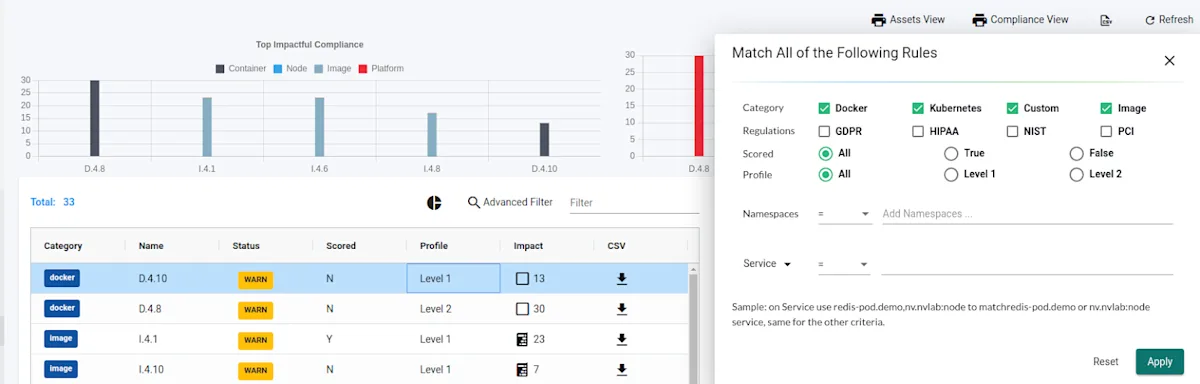Select Scored True radio button

[951, 154]
